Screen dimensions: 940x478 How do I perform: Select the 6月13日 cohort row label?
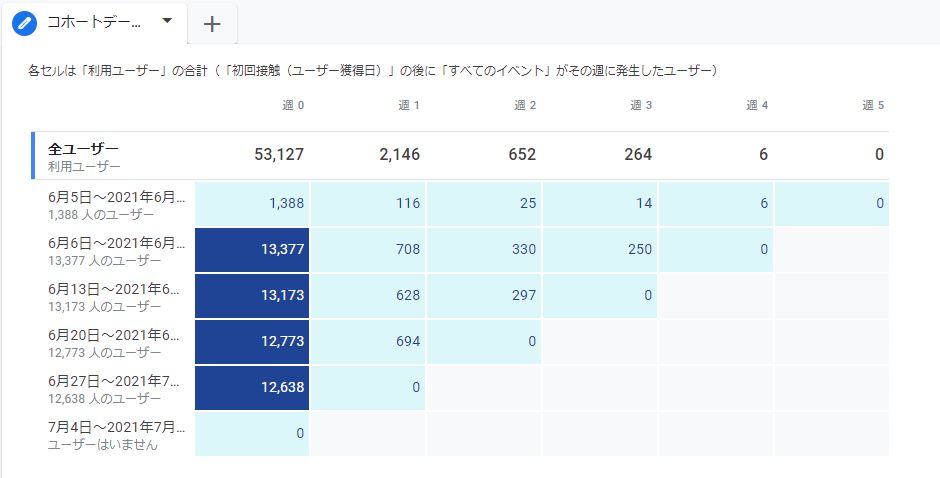(113, 297)
